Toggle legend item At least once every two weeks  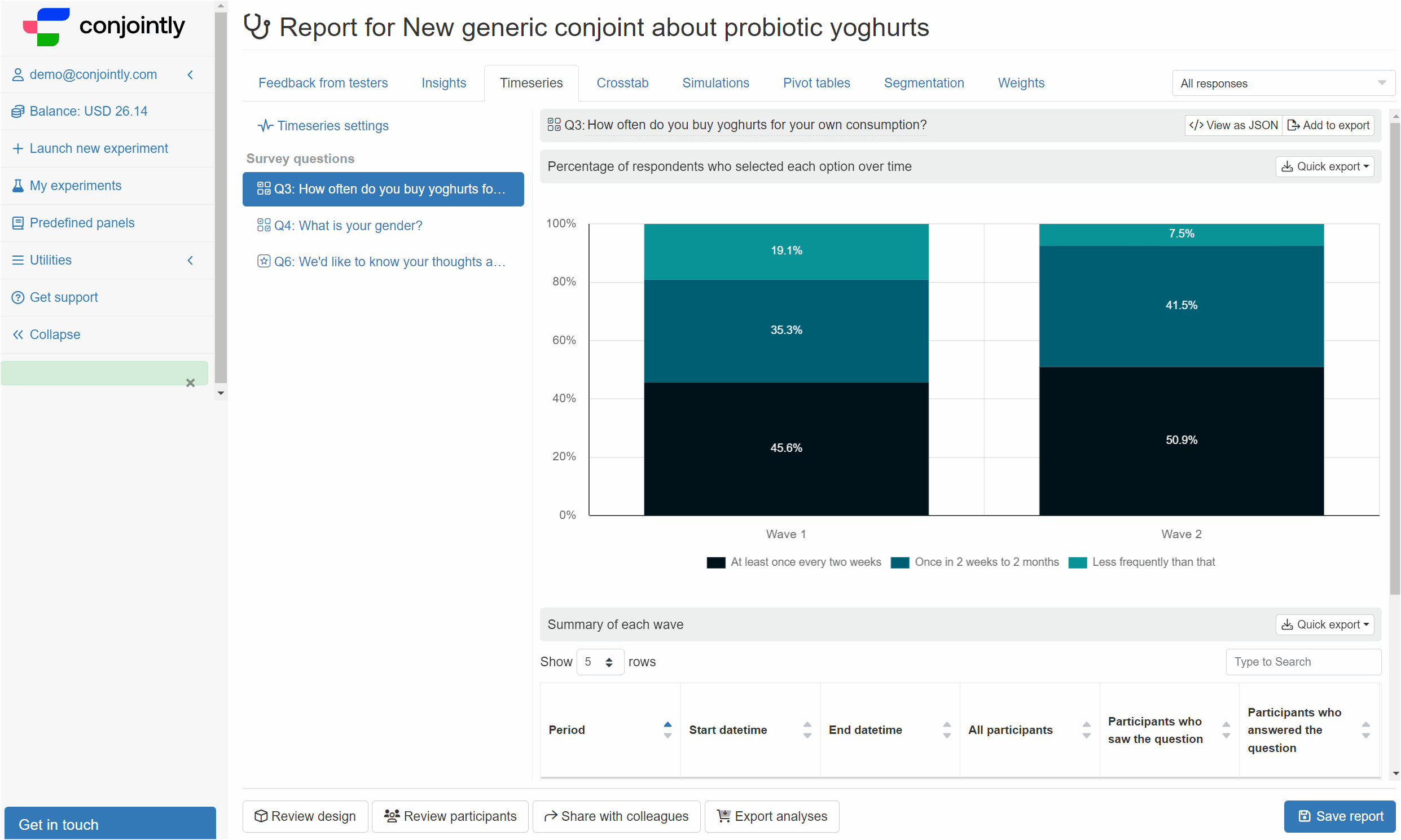click(794, 562)
